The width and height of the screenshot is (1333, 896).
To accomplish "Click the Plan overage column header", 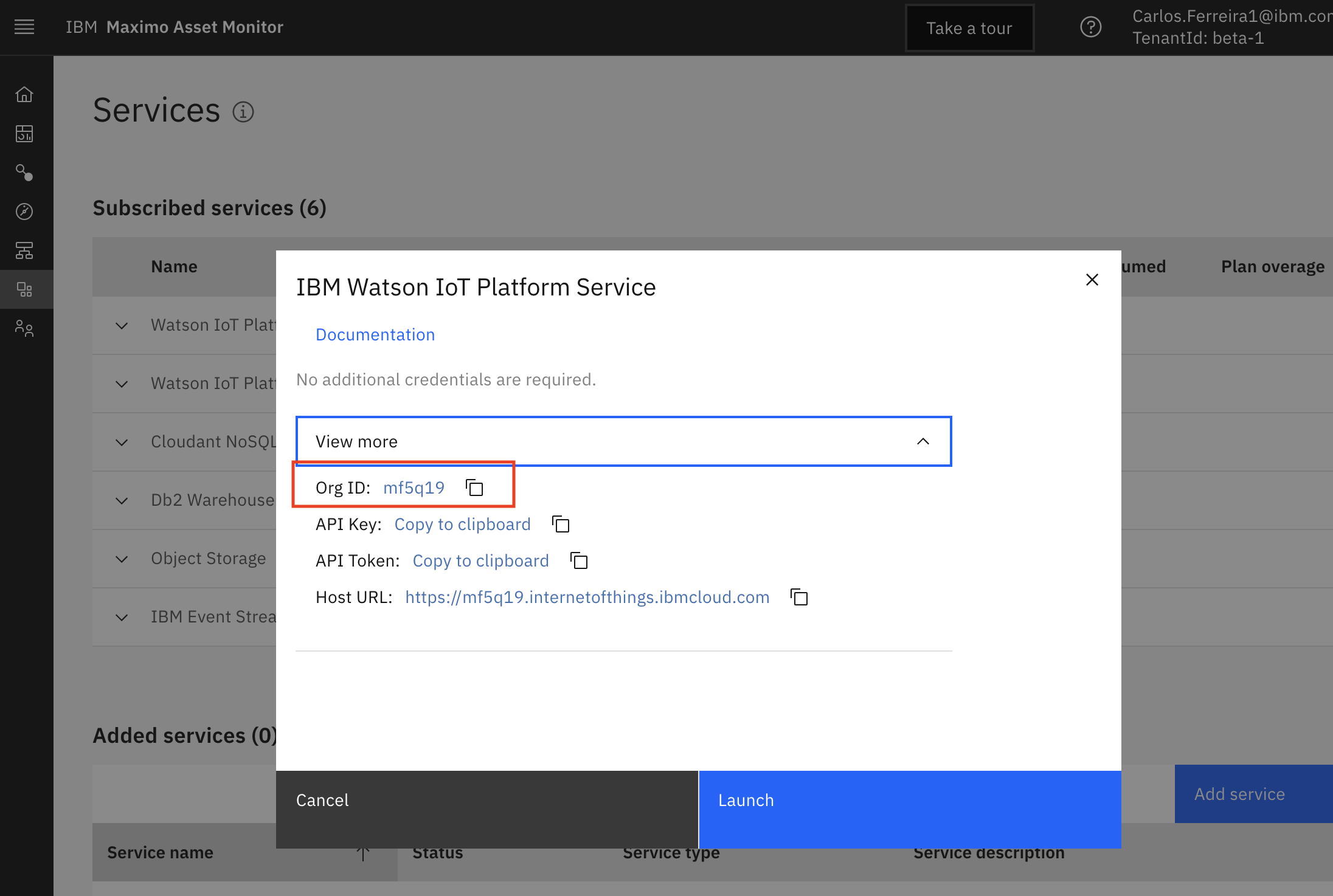I will [x=1273, y=266].
